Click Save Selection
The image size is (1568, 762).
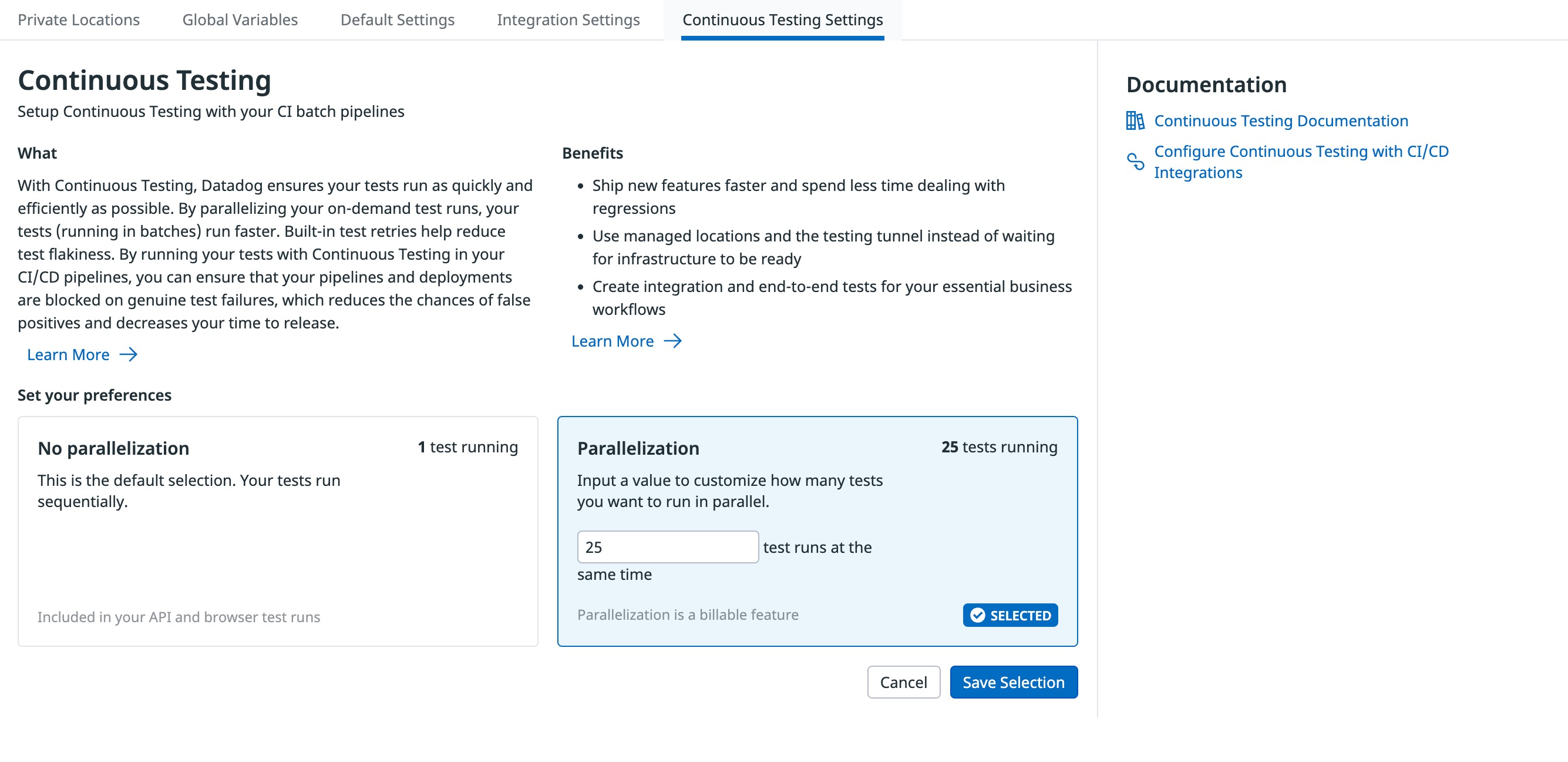click(1013, 682)
